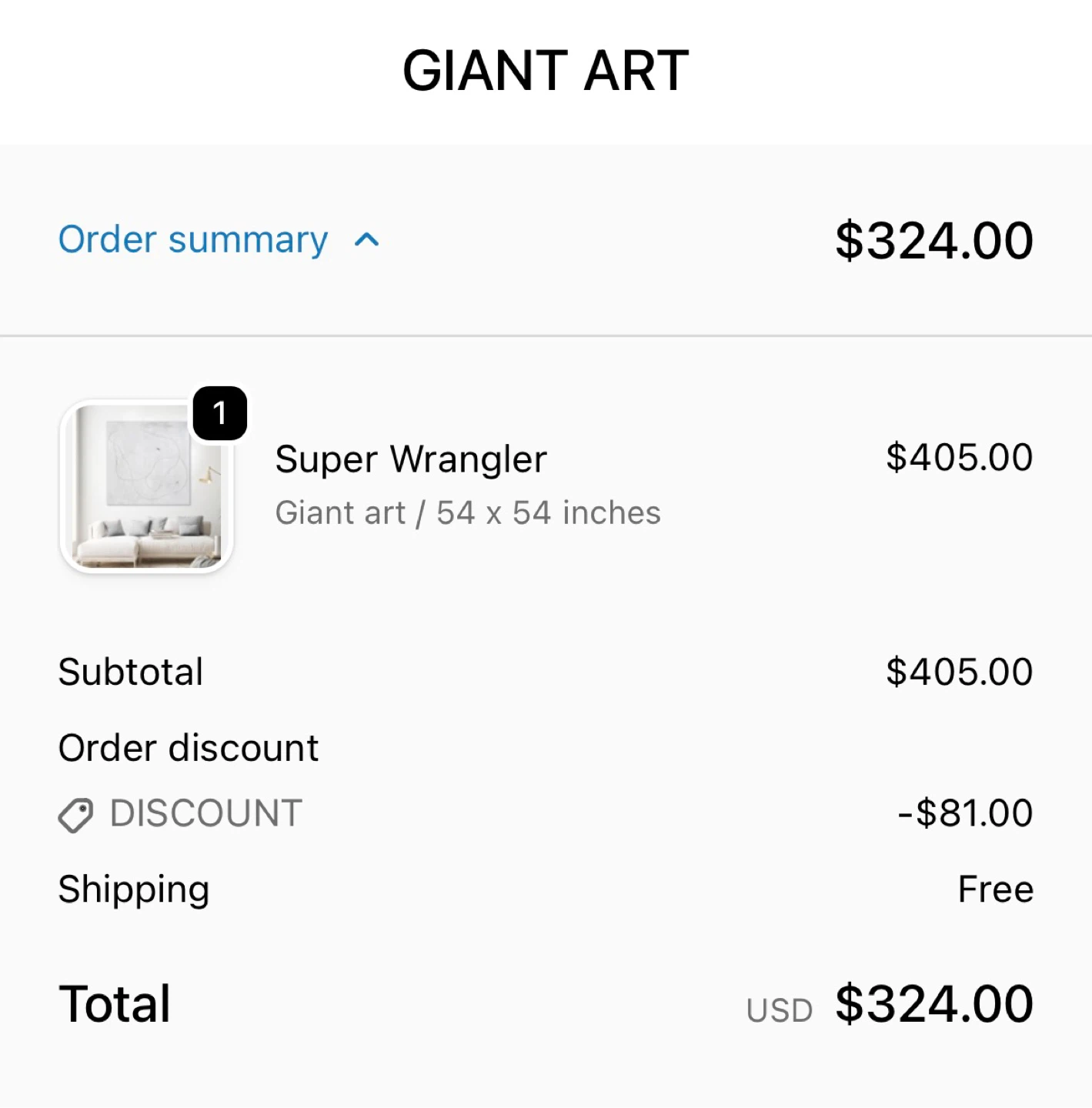The width and height of the screenshot is (1092, 1108).
Task: Click the quantity badge showing 1
Action: 220,414
